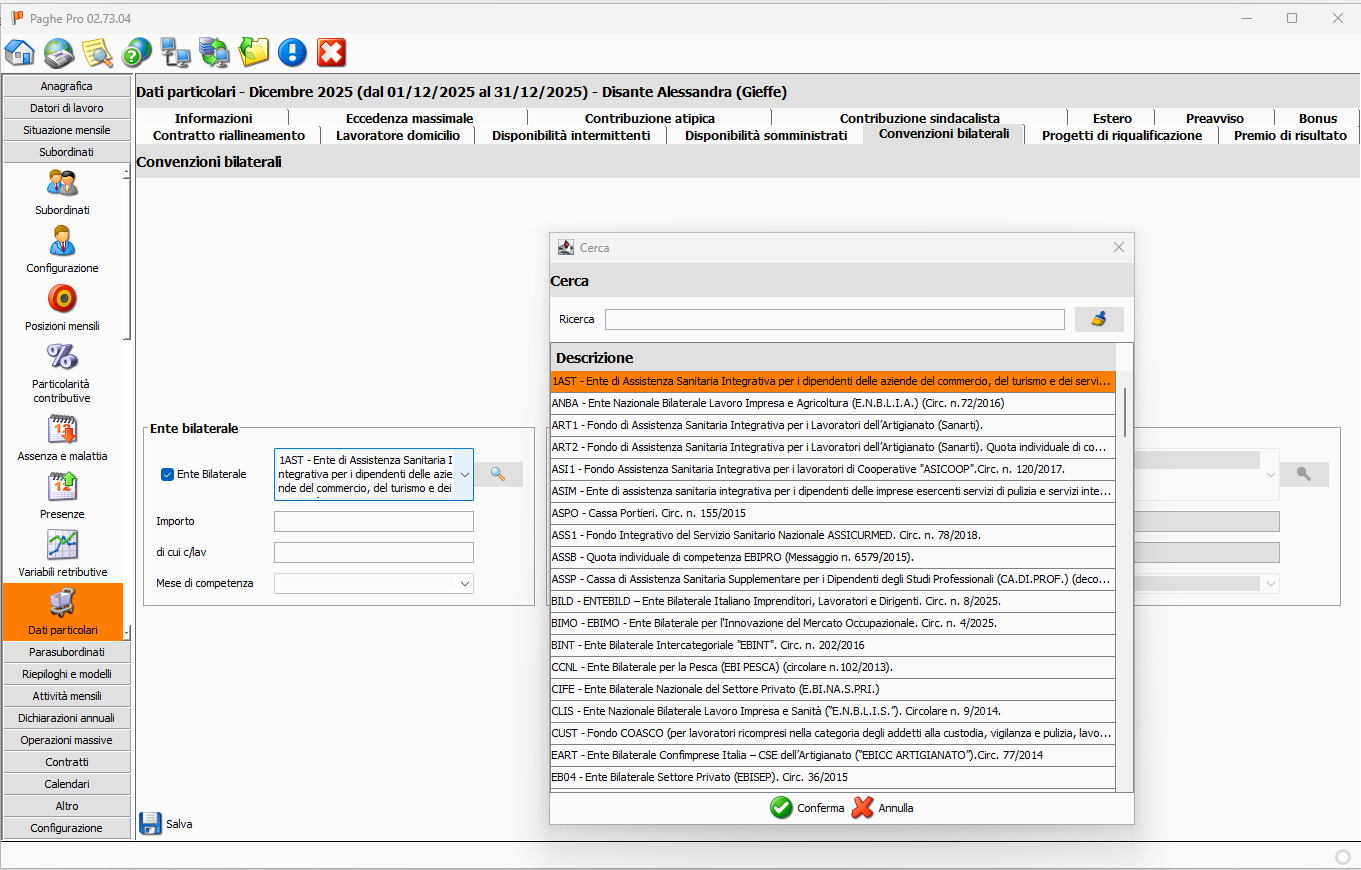Click the Salva floppy disk icon
Image resolution: width=1361 pixels, height=870 pixels.
click(150, 823)
